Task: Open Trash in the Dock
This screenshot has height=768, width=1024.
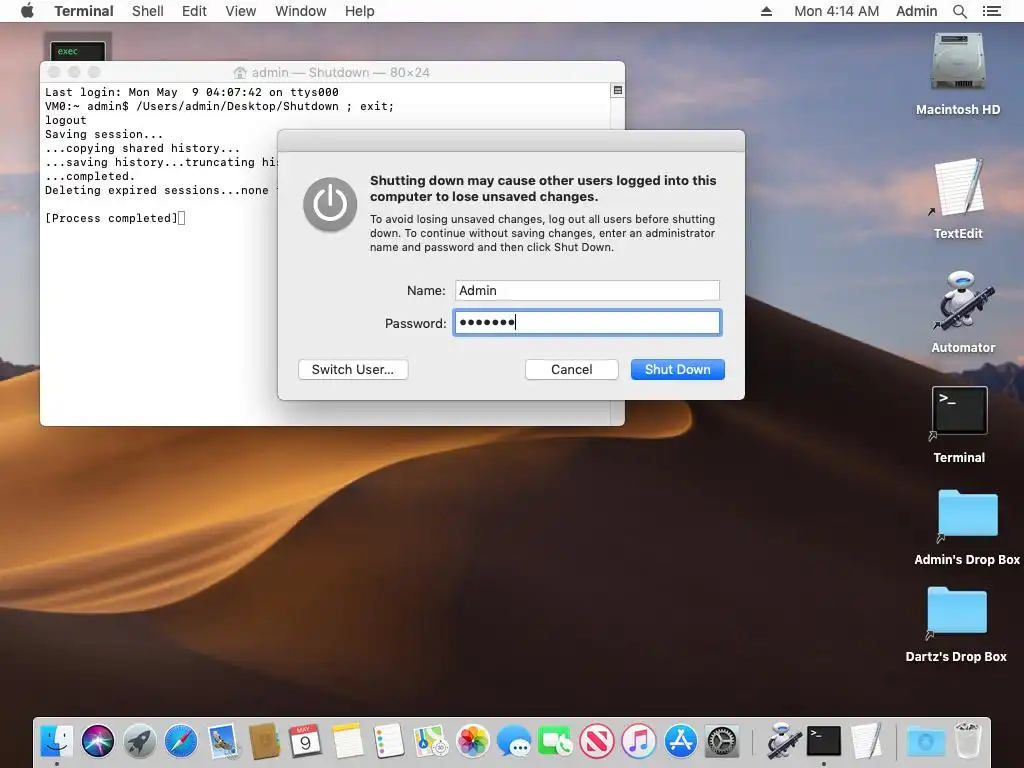Action: (967, 741)
